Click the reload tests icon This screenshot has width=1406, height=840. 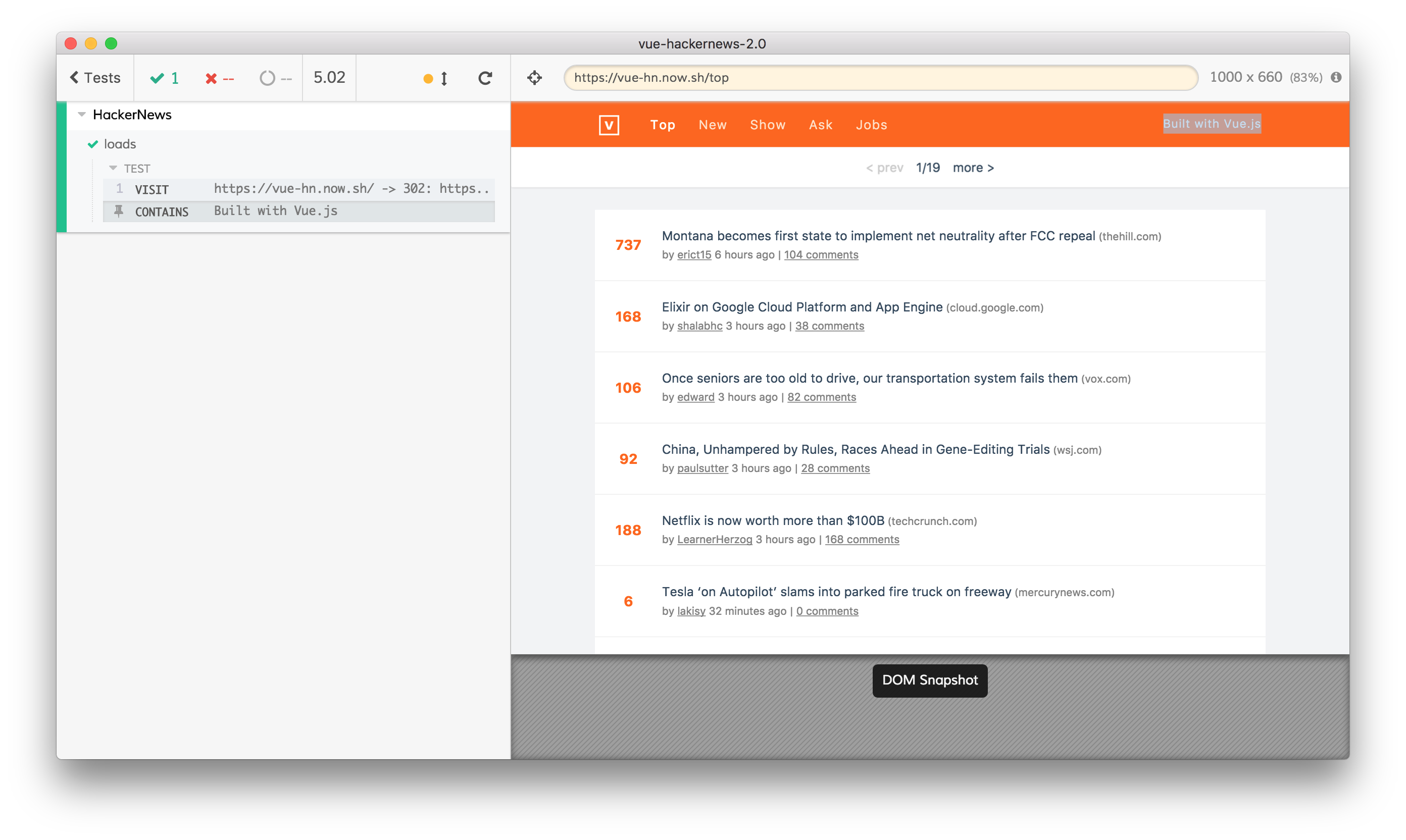click(485, 78)
